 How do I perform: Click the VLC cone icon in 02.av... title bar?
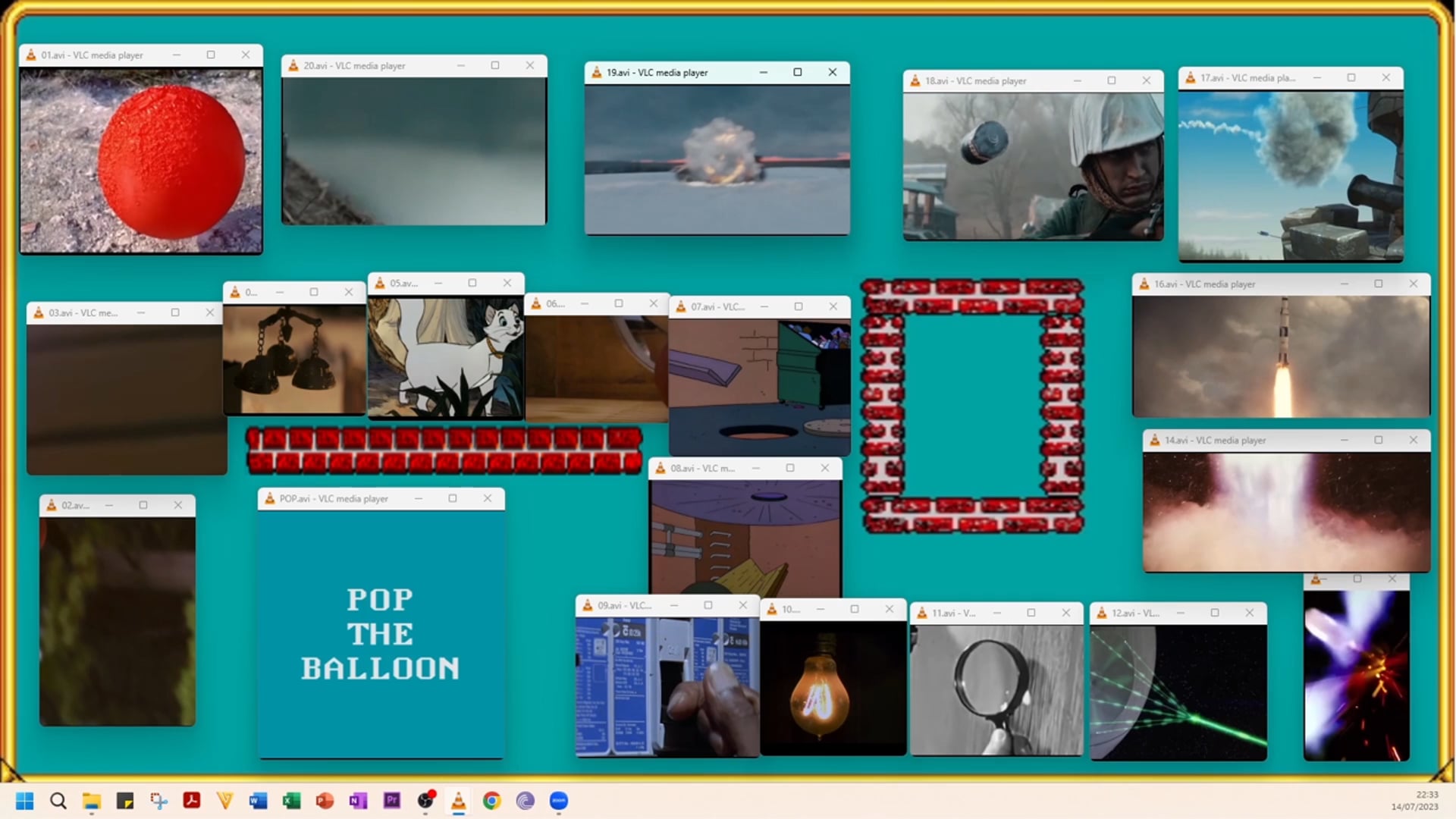tap(52, 506)
